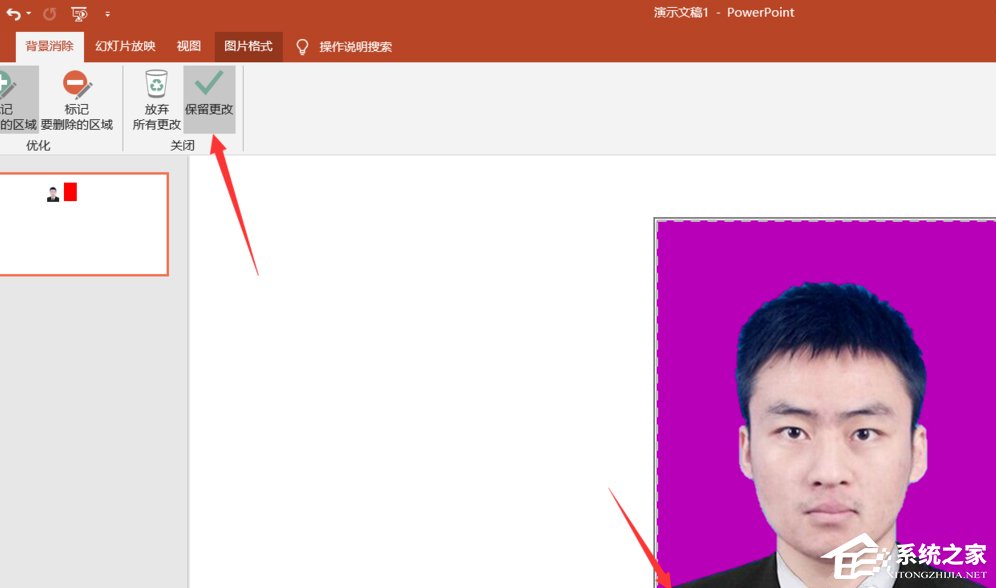996x588 pixels.
Task: Open the Undo dropdown arrow
Action: click(x=27, y=14)
